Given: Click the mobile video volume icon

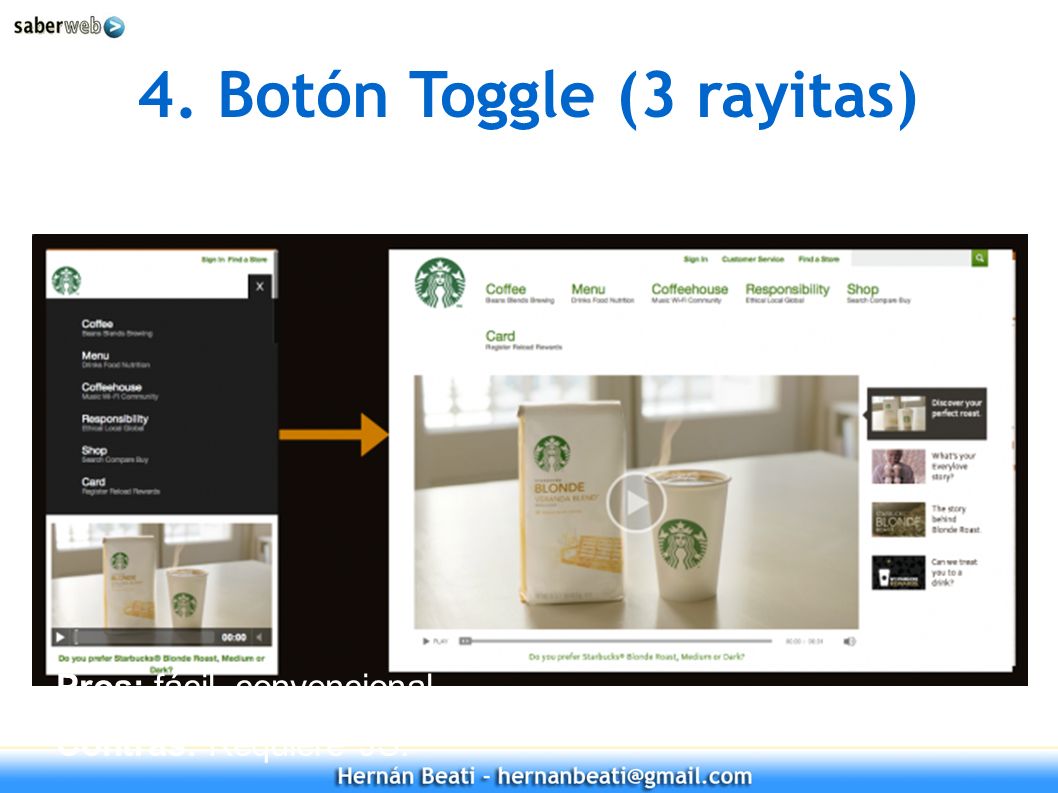Looking at the screenshot, I should 259,637.
